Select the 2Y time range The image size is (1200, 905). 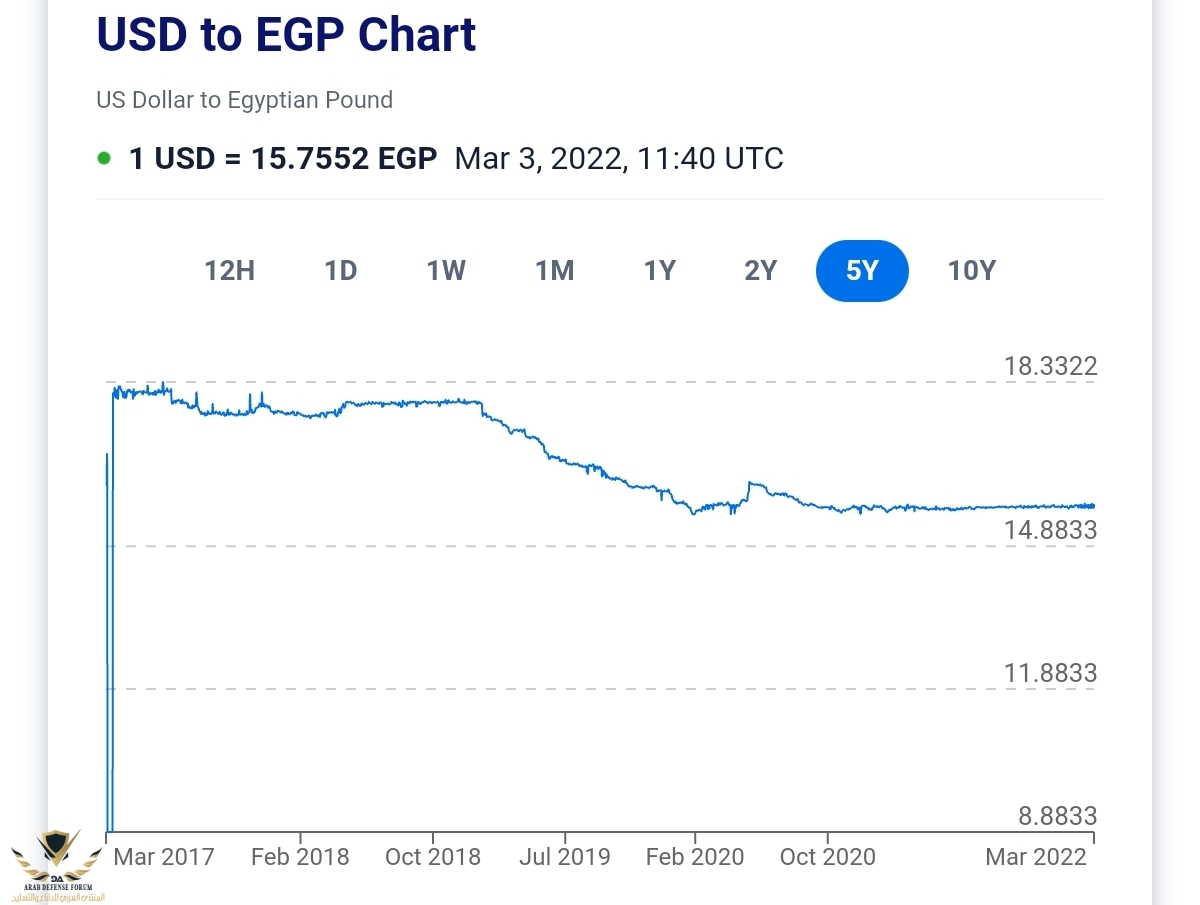click(761, 271)
